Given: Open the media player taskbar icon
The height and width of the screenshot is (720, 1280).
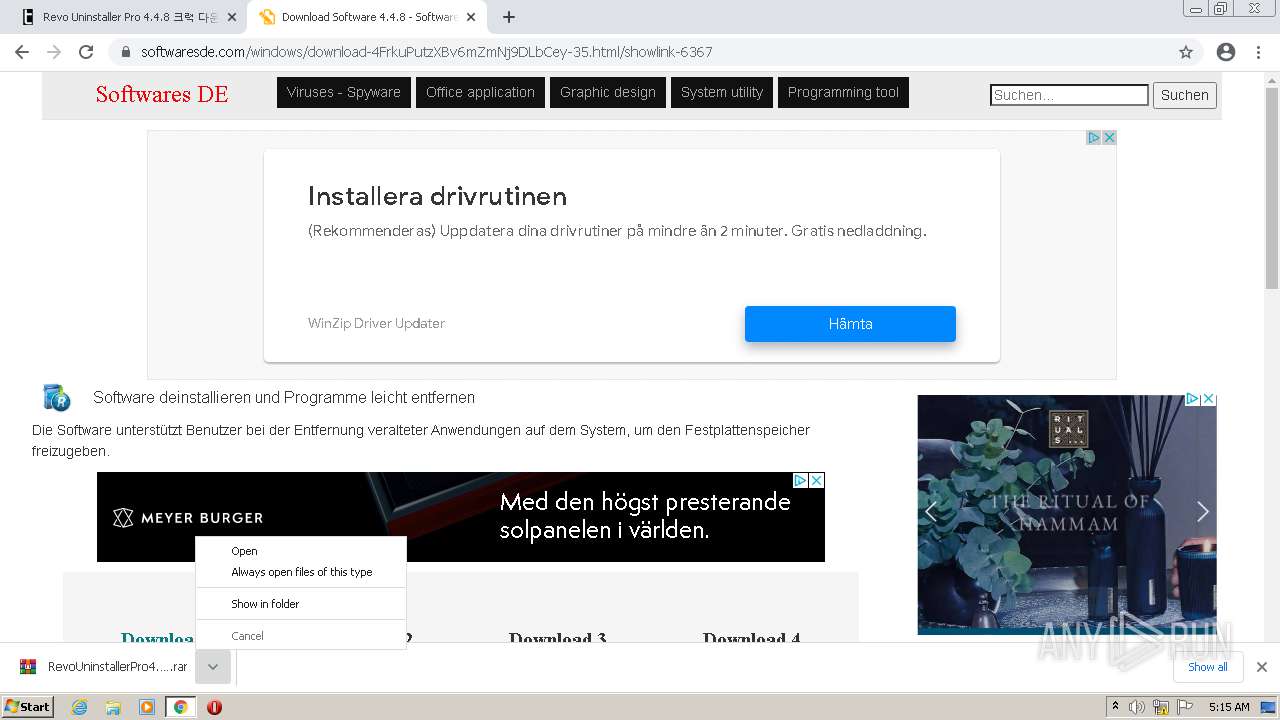Looking at the screenshot, I should pos(147,707).
